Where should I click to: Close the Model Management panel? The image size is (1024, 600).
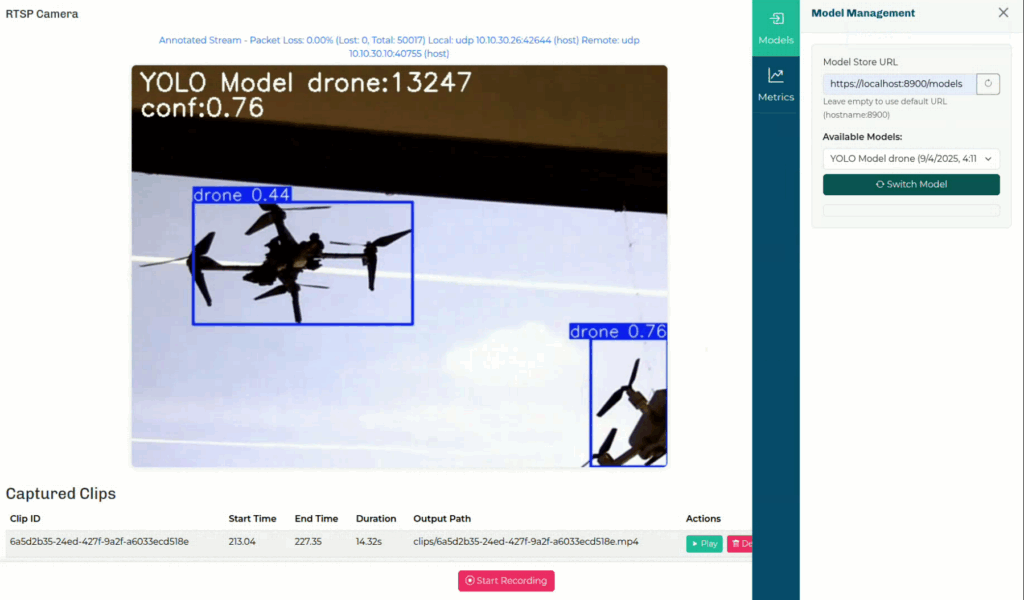pos(1003,13)
